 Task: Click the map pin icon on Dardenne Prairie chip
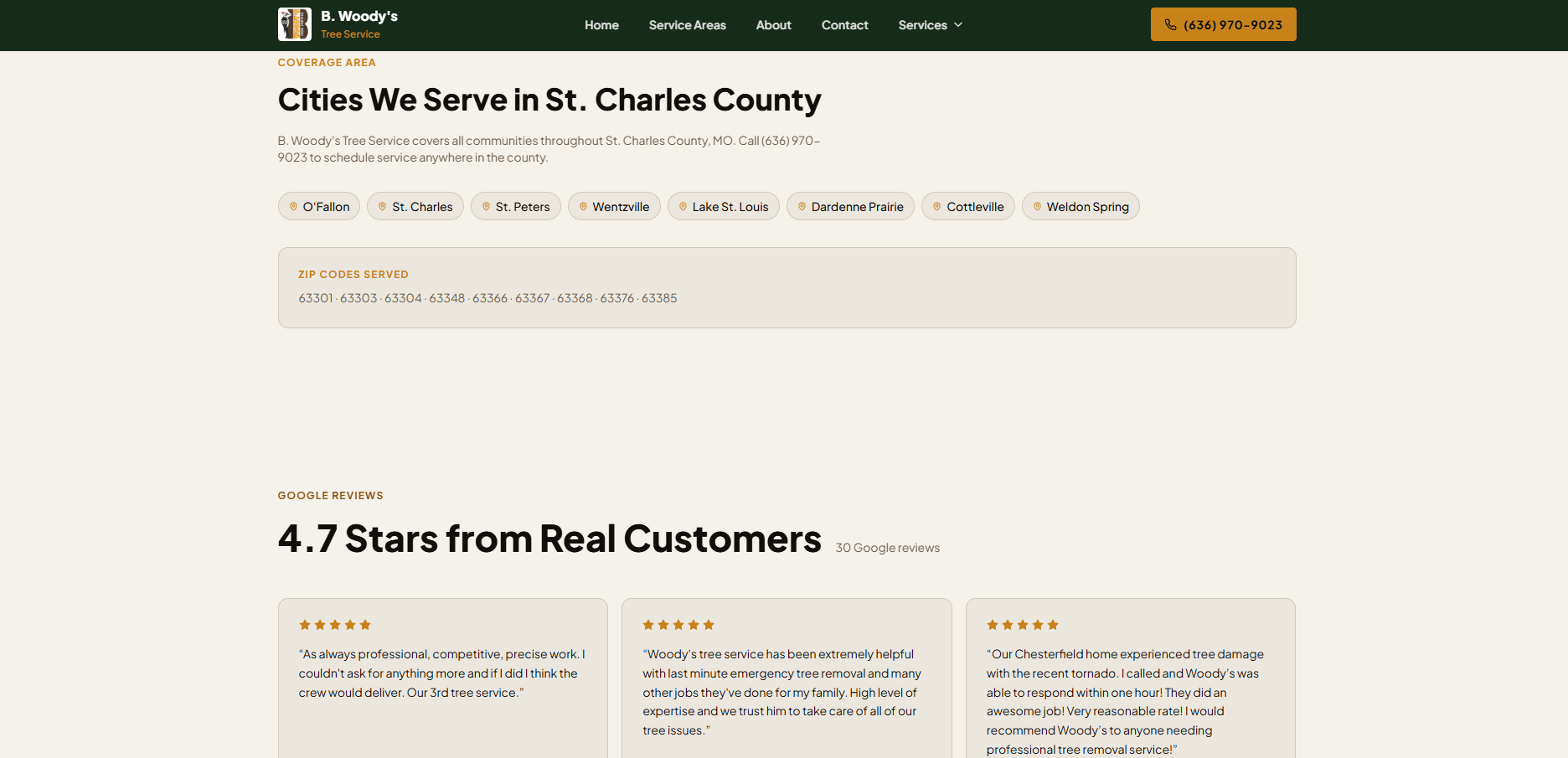pyautogui.click(x=802, y=206)
